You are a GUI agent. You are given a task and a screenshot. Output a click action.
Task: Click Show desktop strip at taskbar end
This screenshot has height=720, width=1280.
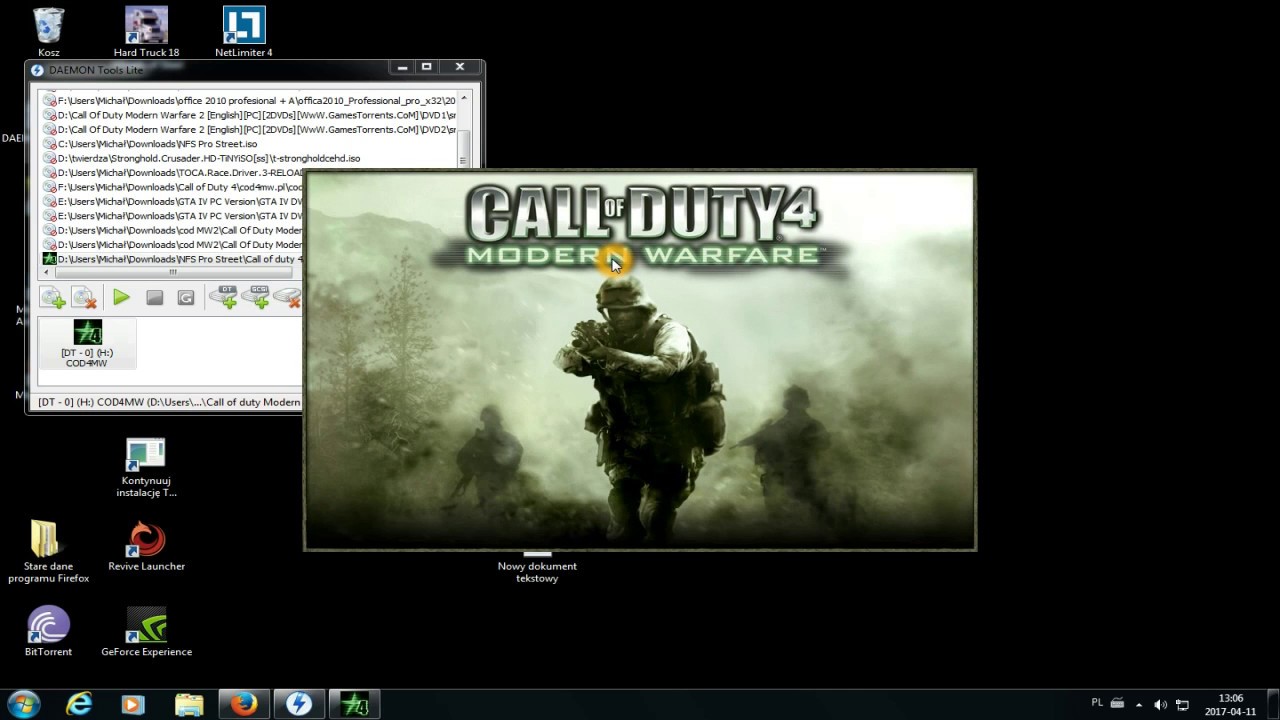pos(1273,704)
